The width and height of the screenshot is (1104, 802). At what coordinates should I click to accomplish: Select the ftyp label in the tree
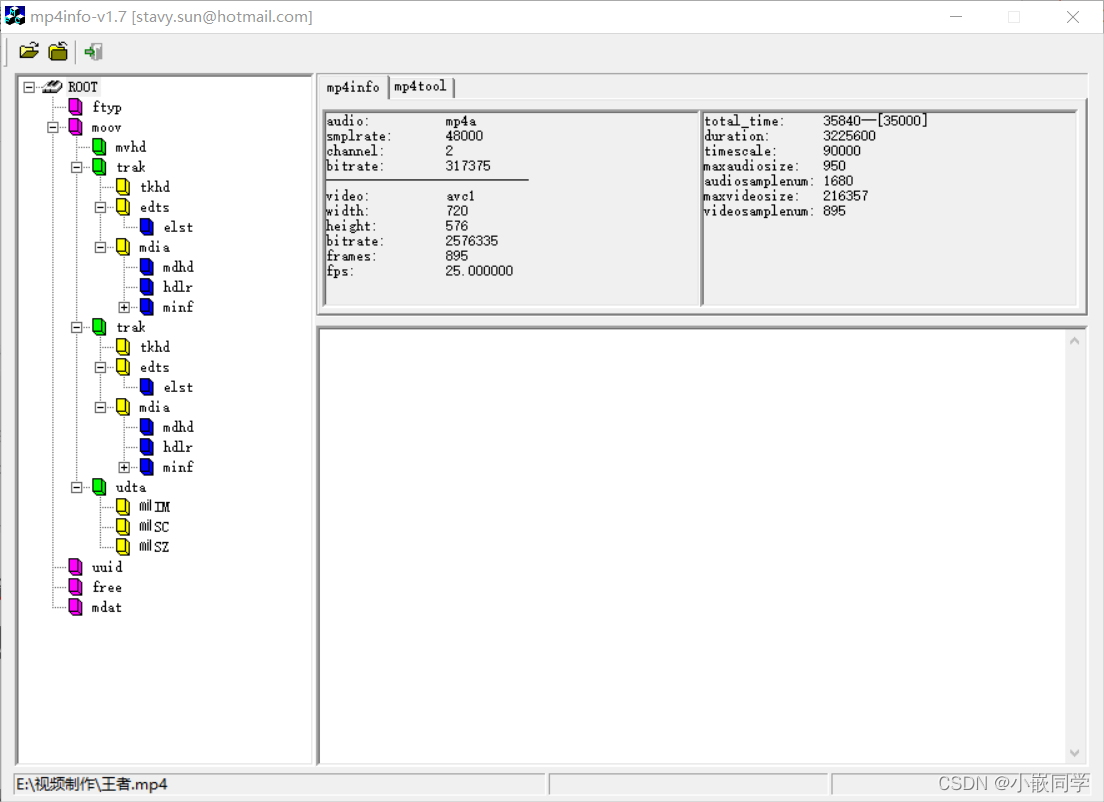[107, 107]
